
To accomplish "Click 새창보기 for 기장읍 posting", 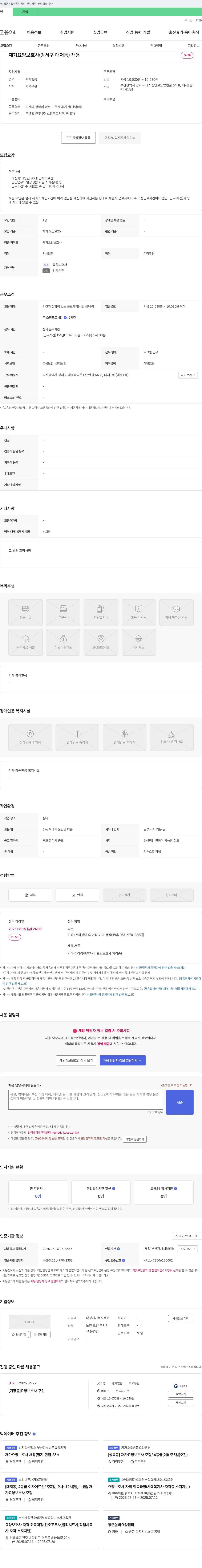I will [181, 1402].
